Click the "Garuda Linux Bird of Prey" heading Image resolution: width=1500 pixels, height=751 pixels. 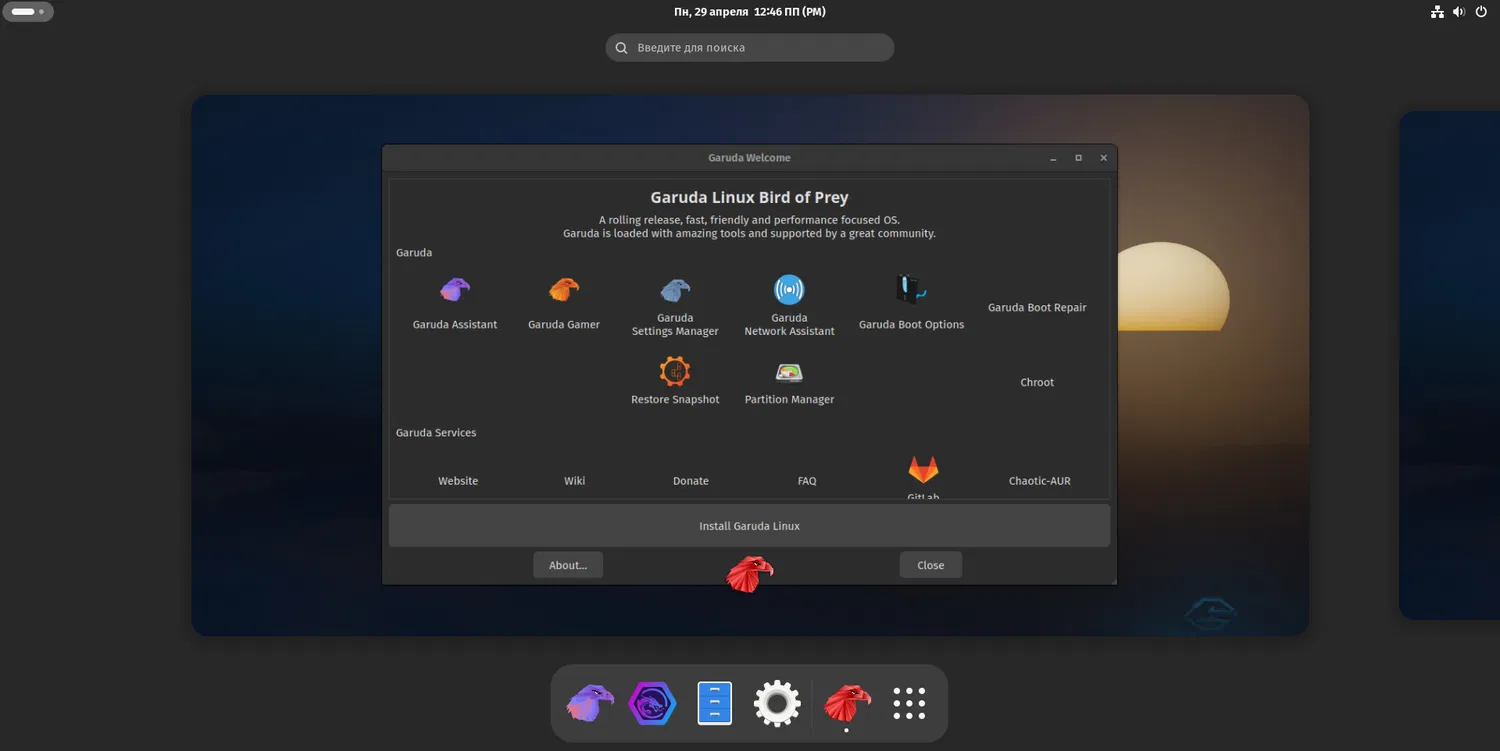coord(749,198)
